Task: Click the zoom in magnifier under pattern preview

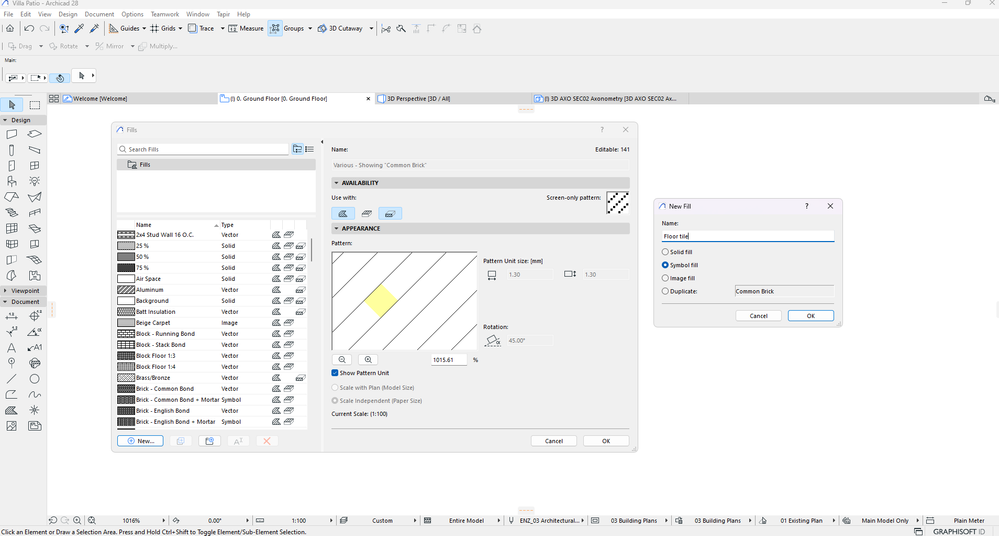Action: click(x=368, y=359)
